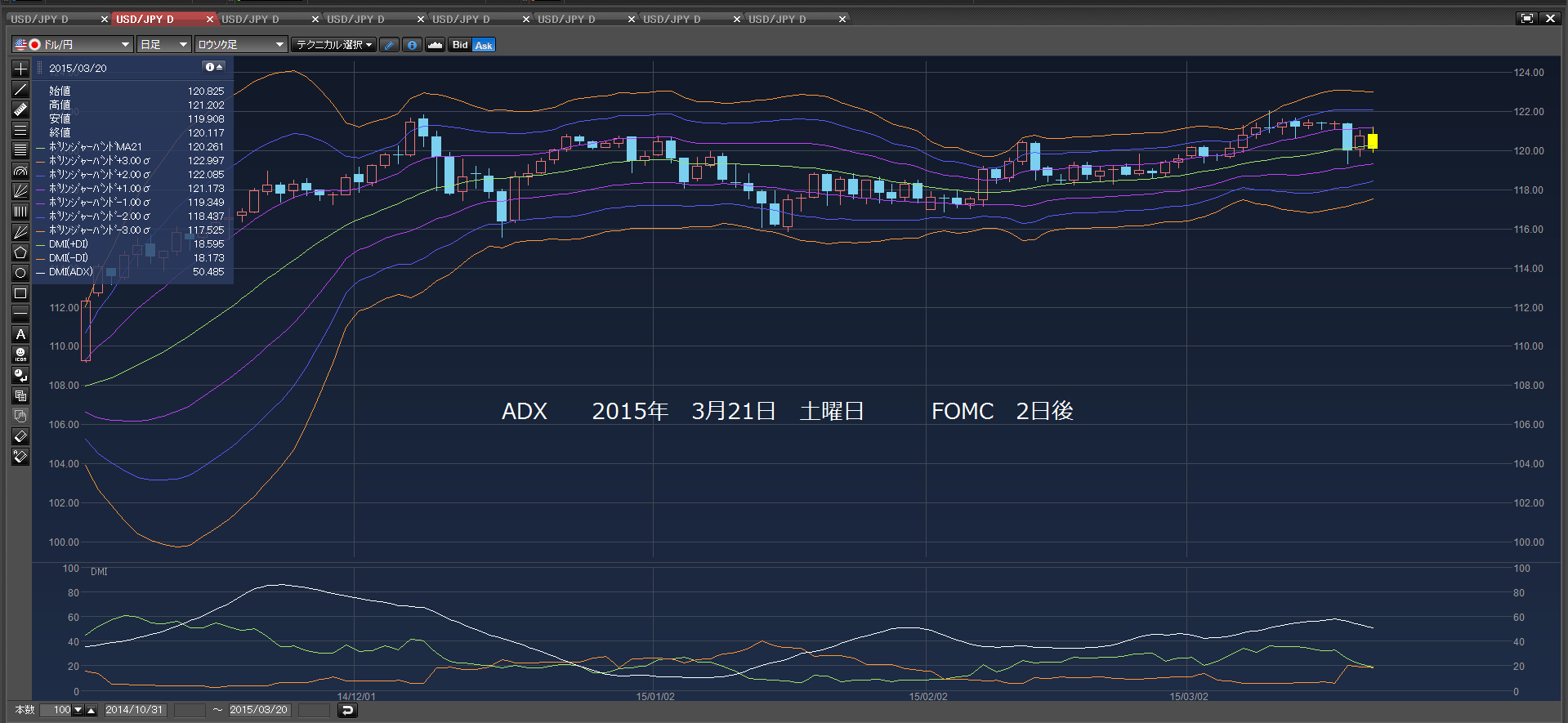
Task: Click the ボリンジャーバンドMA21 legend row
Action: point(131,147)
